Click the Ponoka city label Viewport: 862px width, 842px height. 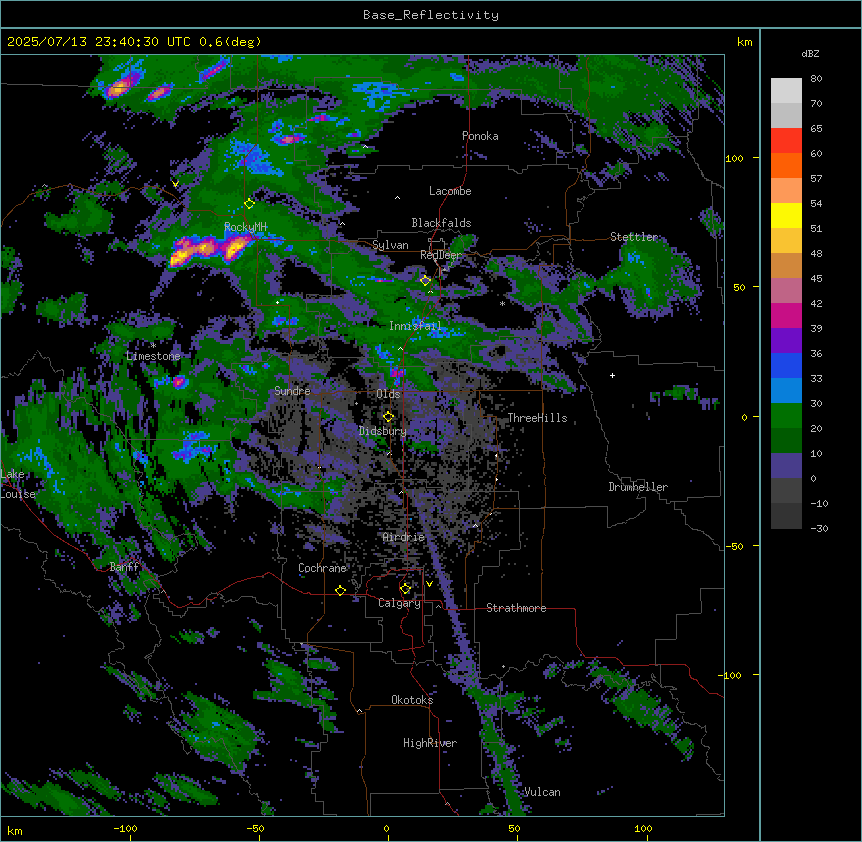coord(480,136)
